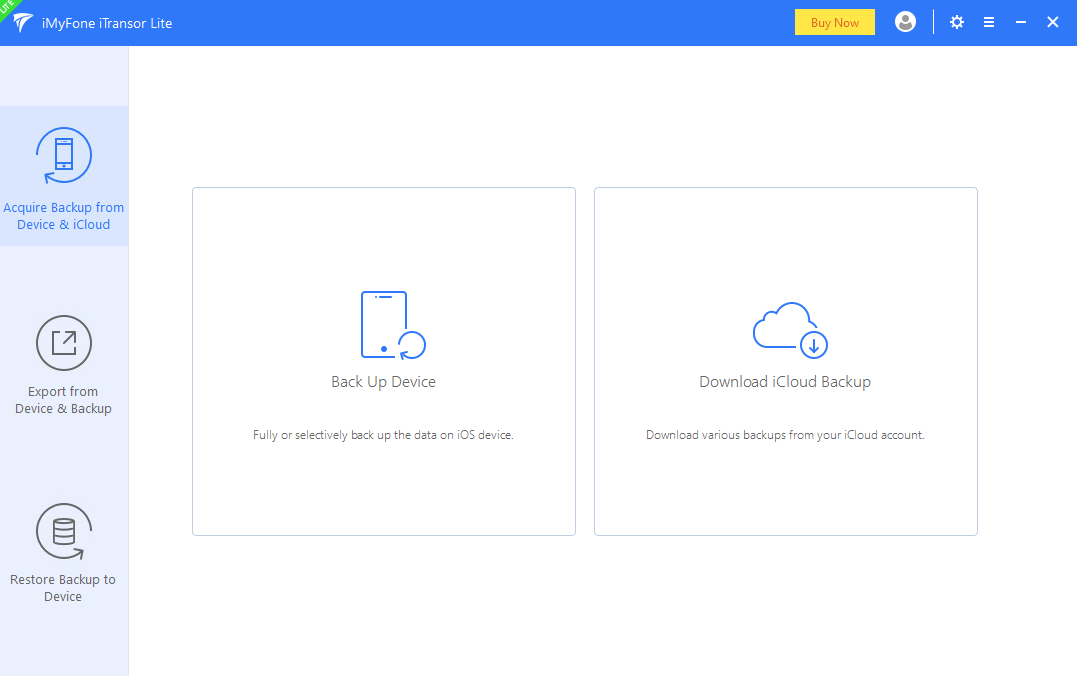The width and height of the screenshot is (1077, 676).
Task: Select Download iCloud Backup title text
Action: 785,382
